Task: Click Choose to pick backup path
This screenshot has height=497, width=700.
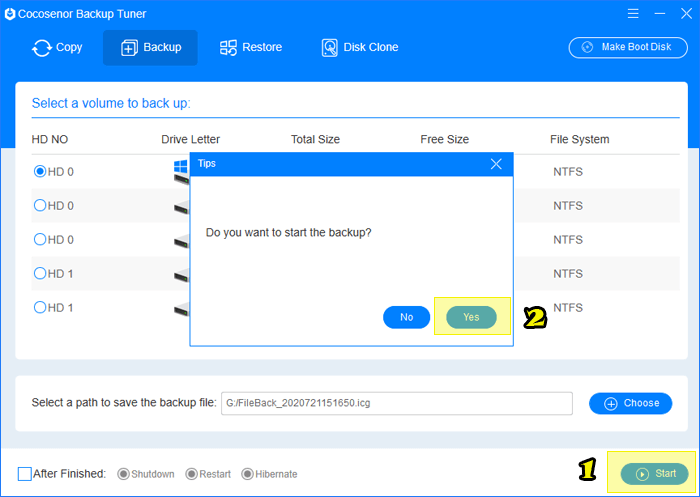Action: click(x=630, y=403)
